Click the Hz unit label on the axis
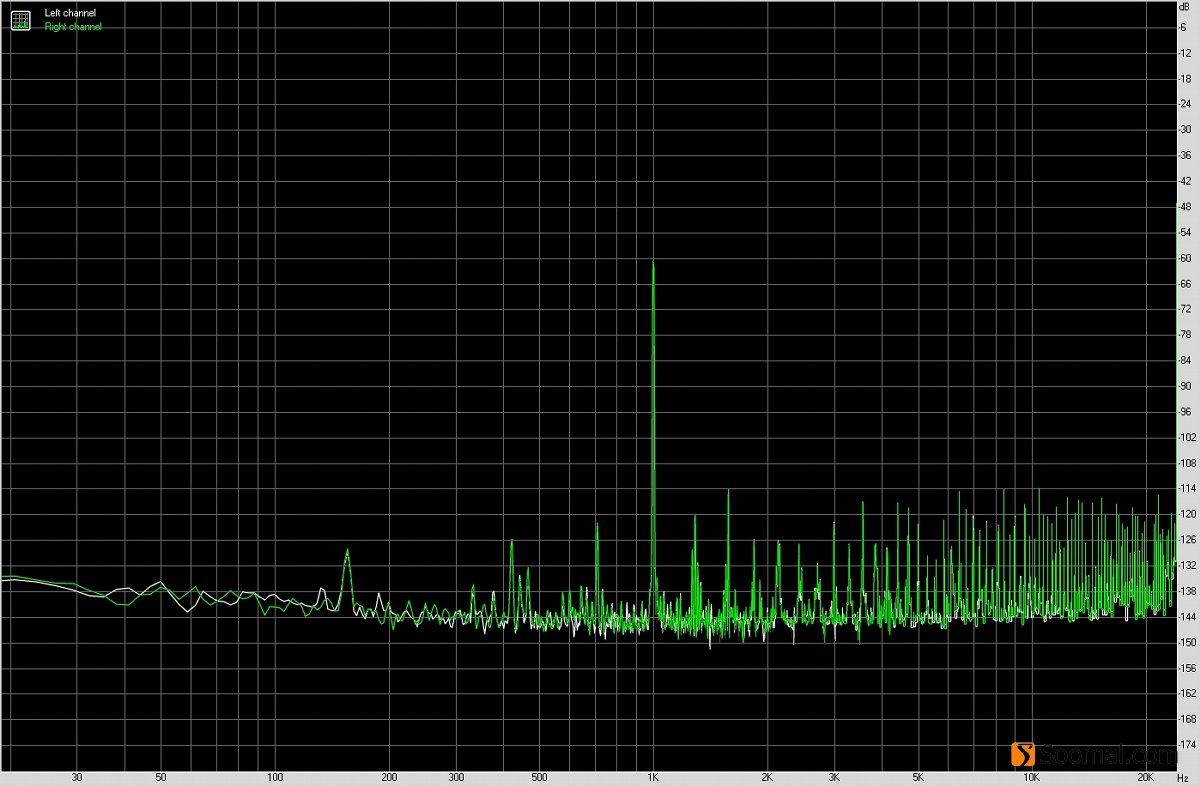 click(x=1182, y=777)
